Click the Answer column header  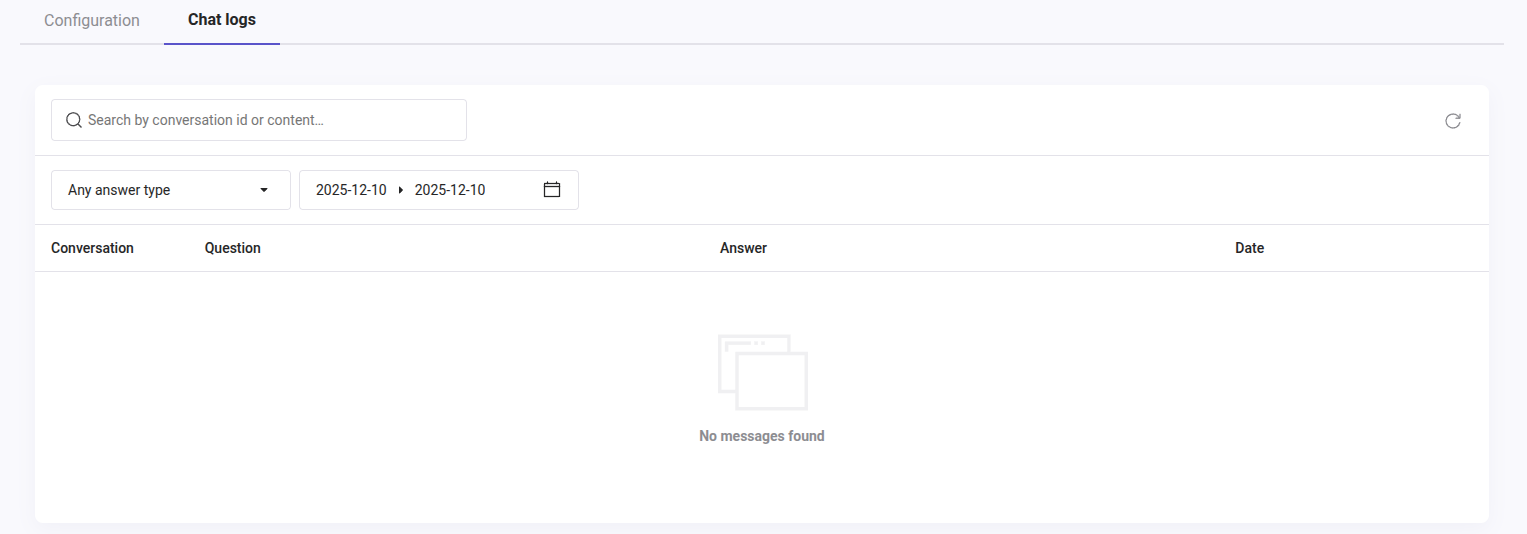[743, 248]
